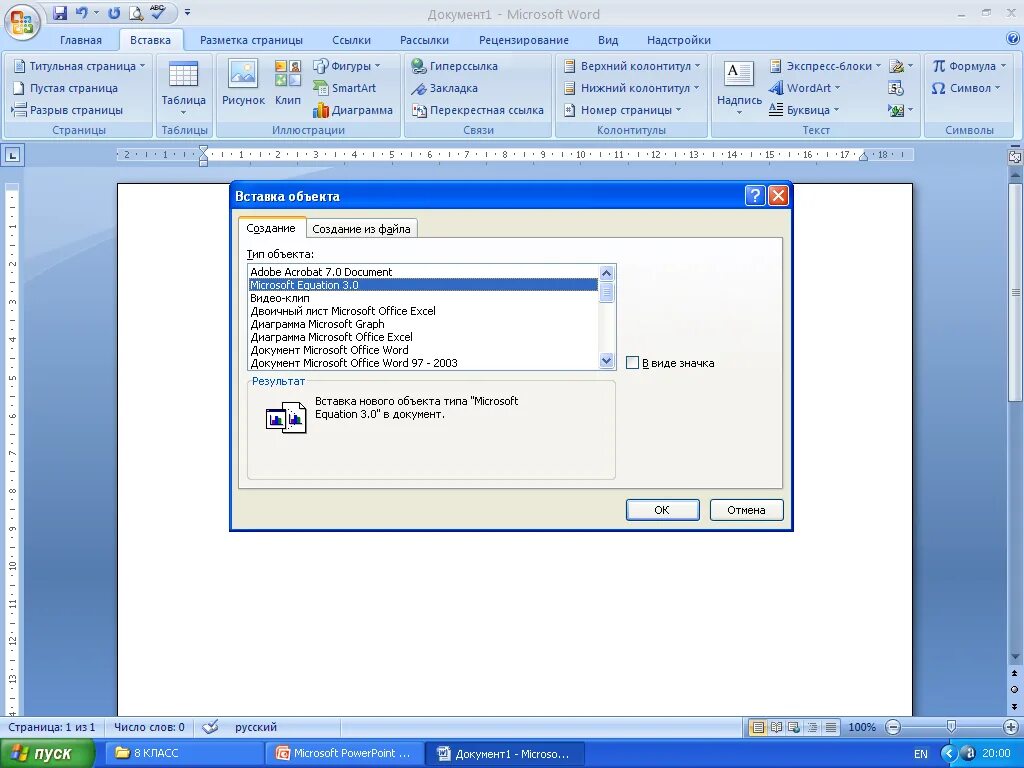Switch to Full Screen Reading view
The width and height of the screenshot is (1024, 768).
(776, 727)
